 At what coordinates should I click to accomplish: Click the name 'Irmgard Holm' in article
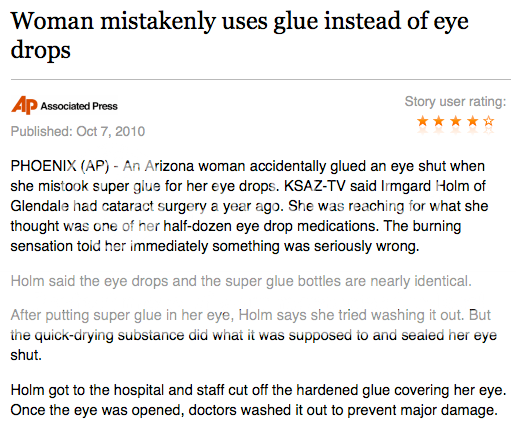click(x=425, y=186)
